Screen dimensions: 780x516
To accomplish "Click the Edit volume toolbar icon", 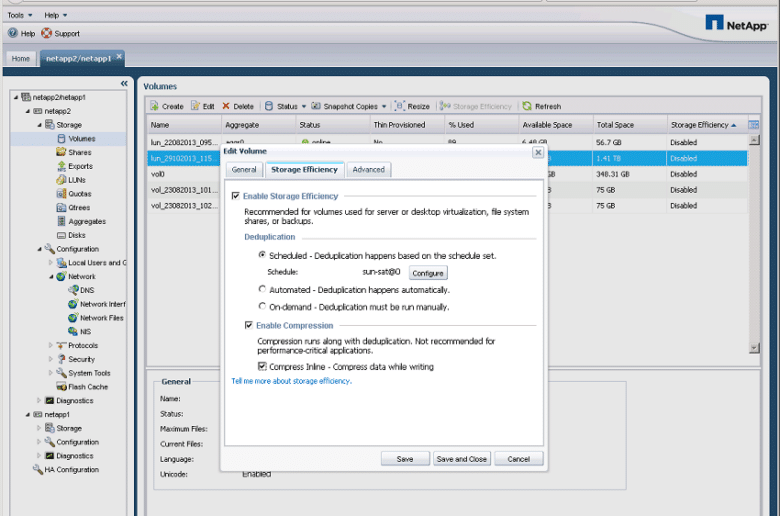I will (195, 106).
